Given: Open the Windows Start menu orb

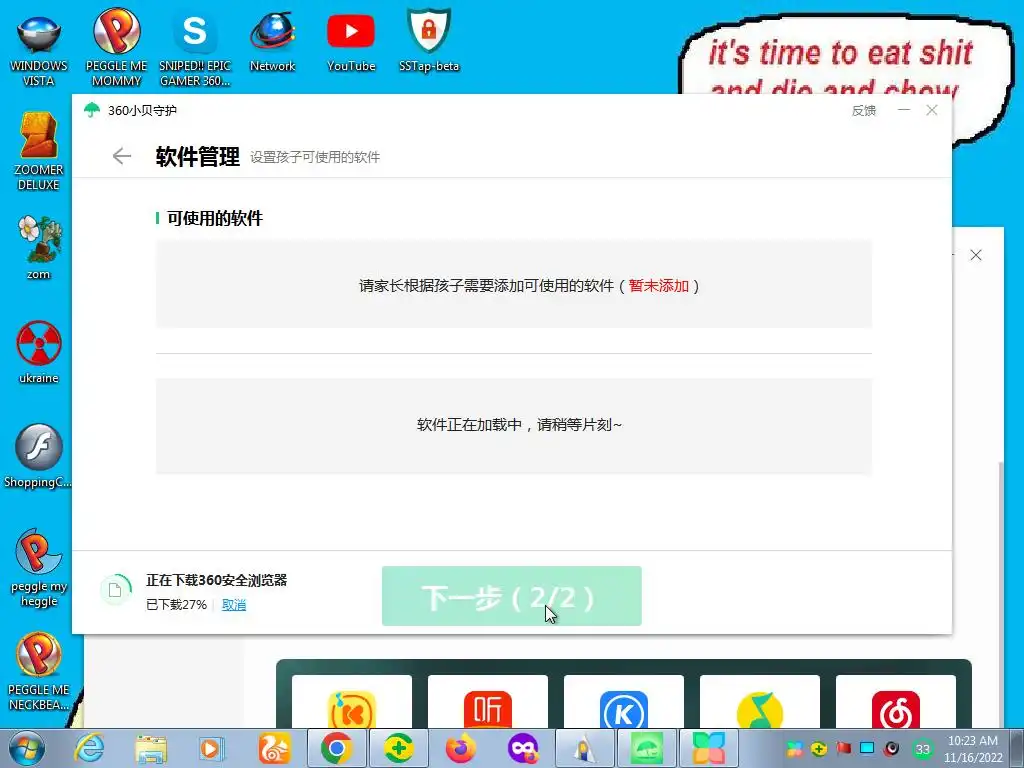Looking at the screenshot, I should point(27,748).
